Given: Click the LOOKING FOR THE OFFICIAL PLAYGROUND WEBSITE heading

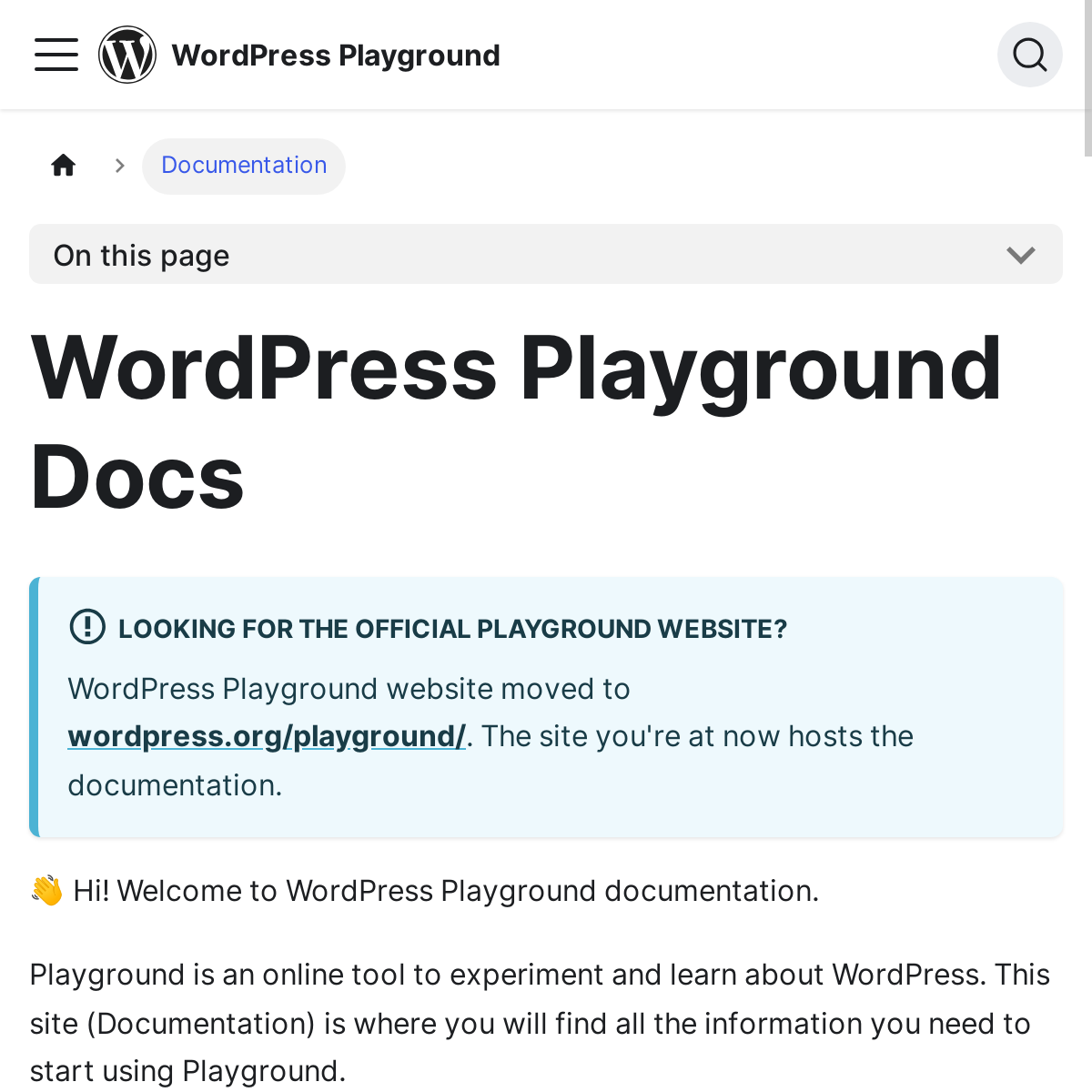Looking at the screenshot, I should (452, 628).
